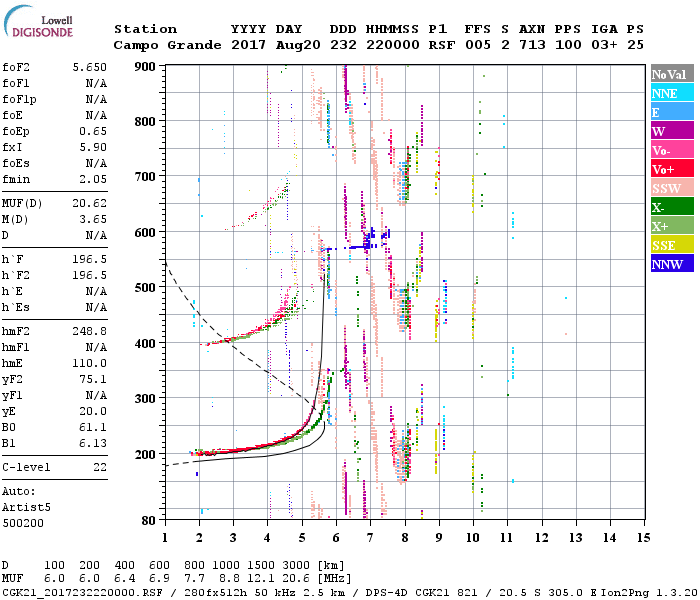Click the dark blue NNW legend swatch
Screen dimensions: 700x600
click(671, 265)
